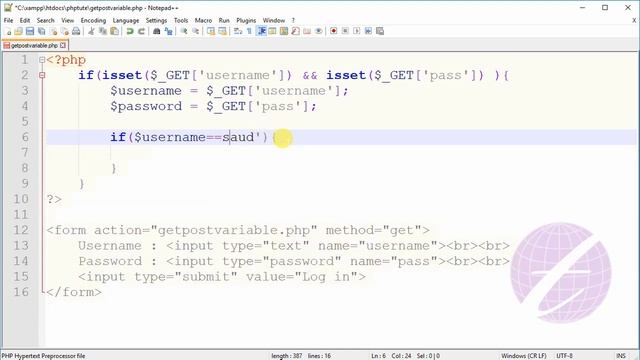
Task: Open the Macro menu
Action: (x=203, y=20)
